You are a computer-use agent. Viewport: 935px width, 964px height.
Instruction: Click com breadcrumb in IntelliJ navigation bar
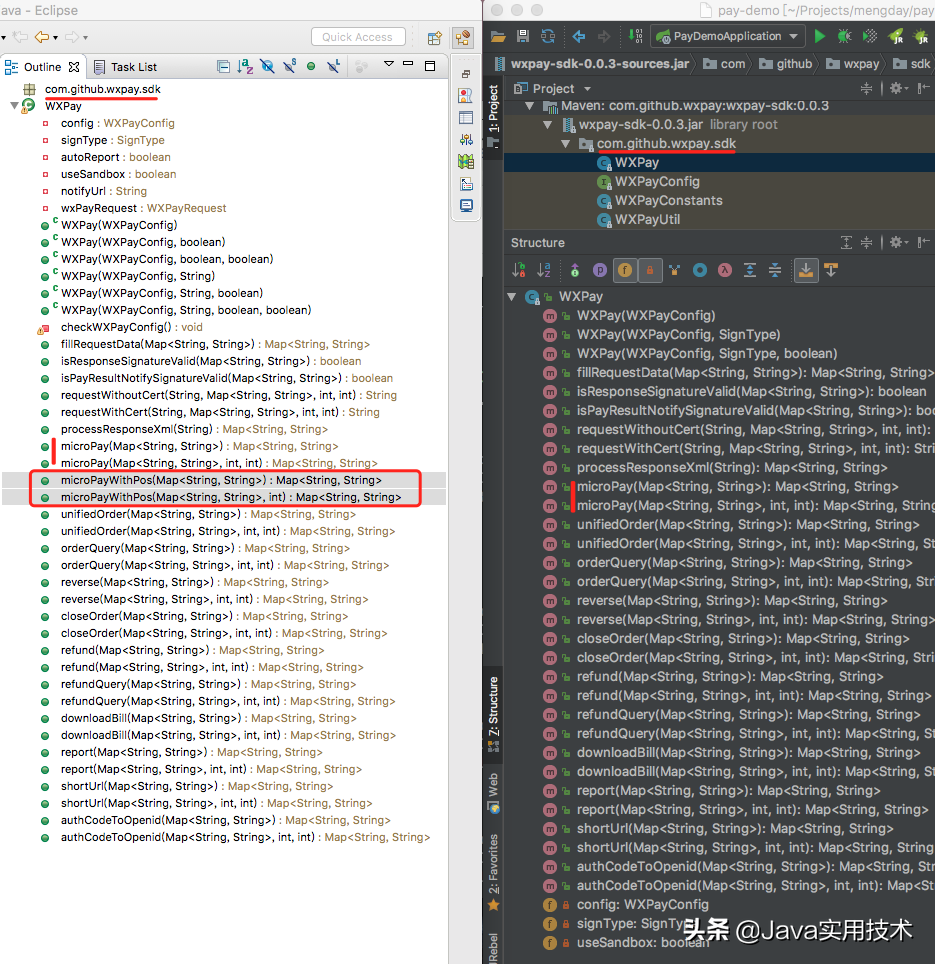tap(724, 64)
